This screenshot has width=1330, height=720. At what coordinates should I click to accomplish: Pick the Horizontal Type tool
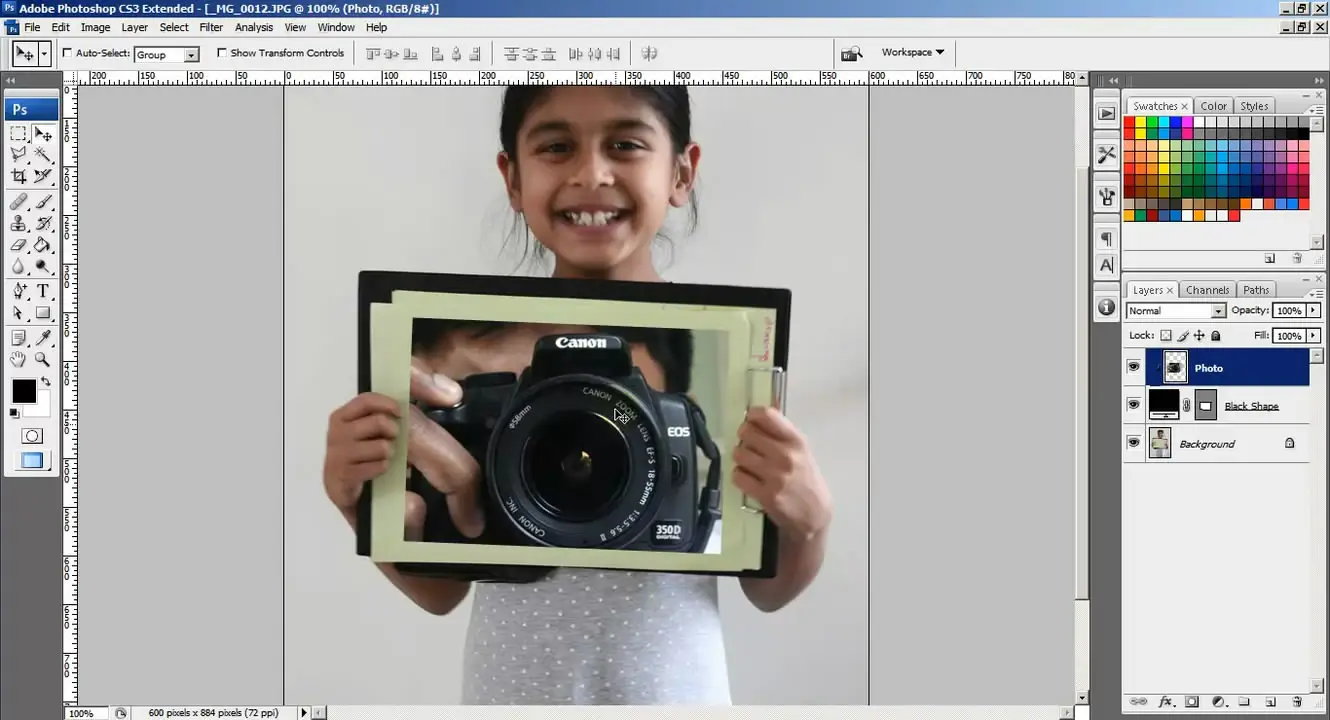click(x=43, y=291)
